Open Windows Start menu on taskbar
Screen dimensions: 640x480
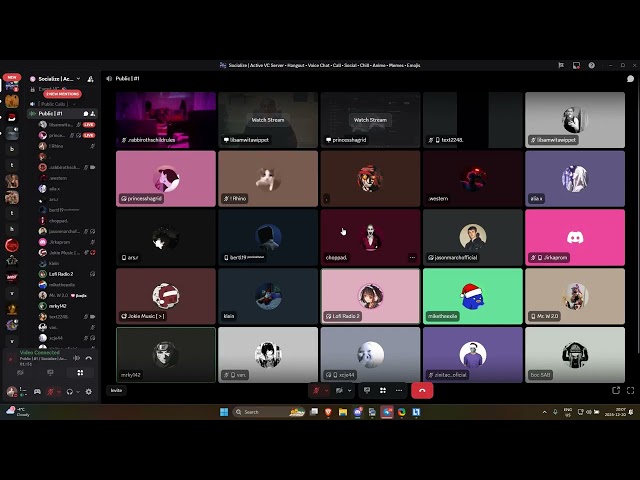click(x=224, y=412)
